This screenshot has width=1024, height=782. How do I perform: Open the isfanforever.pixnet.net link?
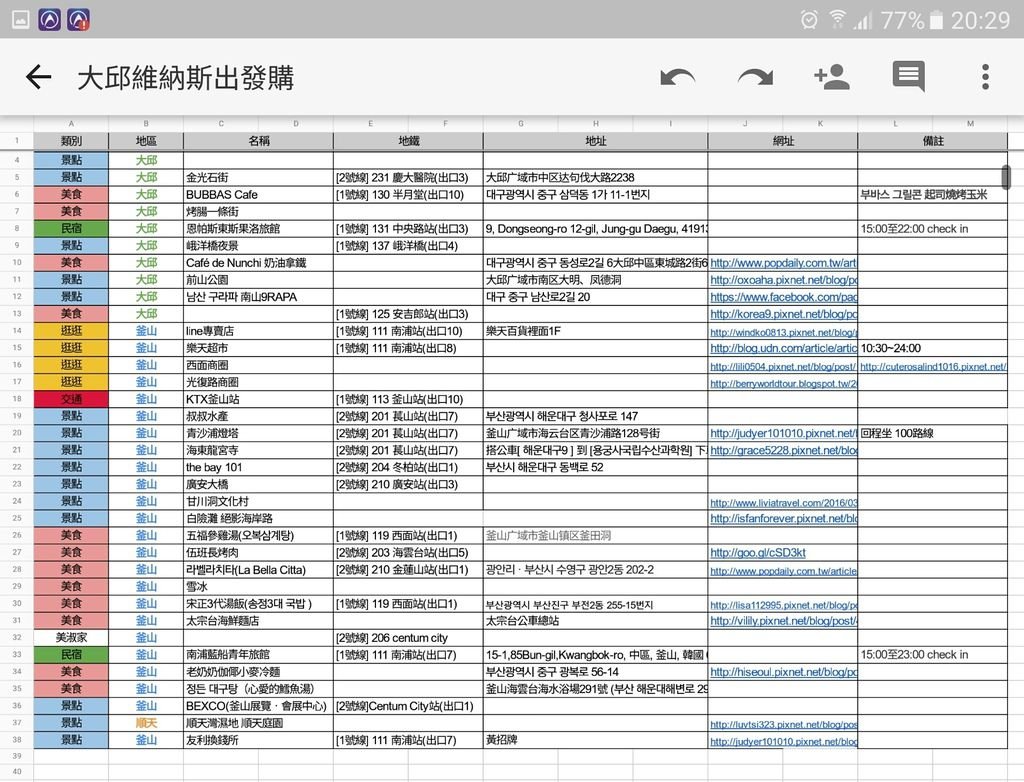pyautogui.click(x=784, y=518)
